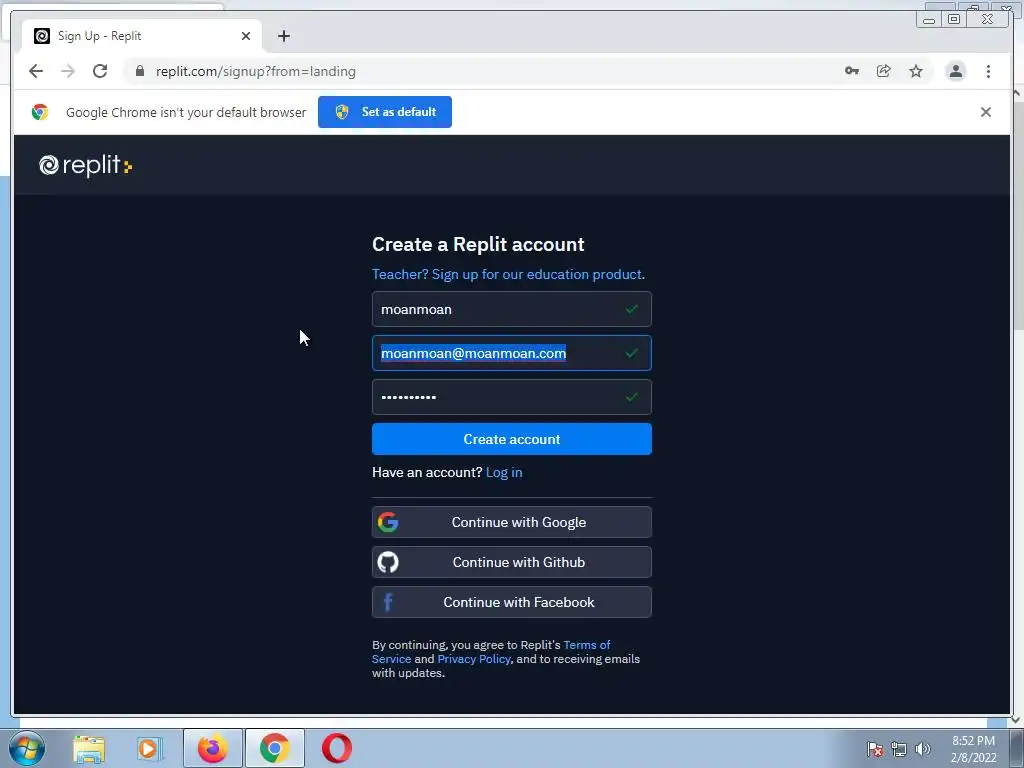Viewport: 1024px width, 768px height.
Task: Open the Chrome three-dot menu
Action: click(988, 71)
